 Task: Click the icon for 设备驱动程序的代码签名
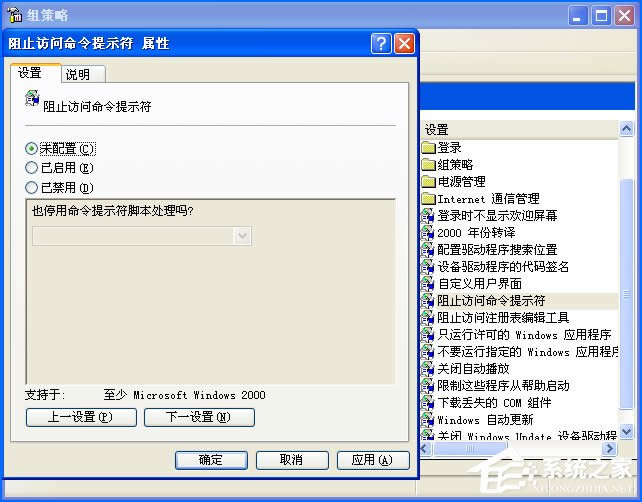click(428, 267)
